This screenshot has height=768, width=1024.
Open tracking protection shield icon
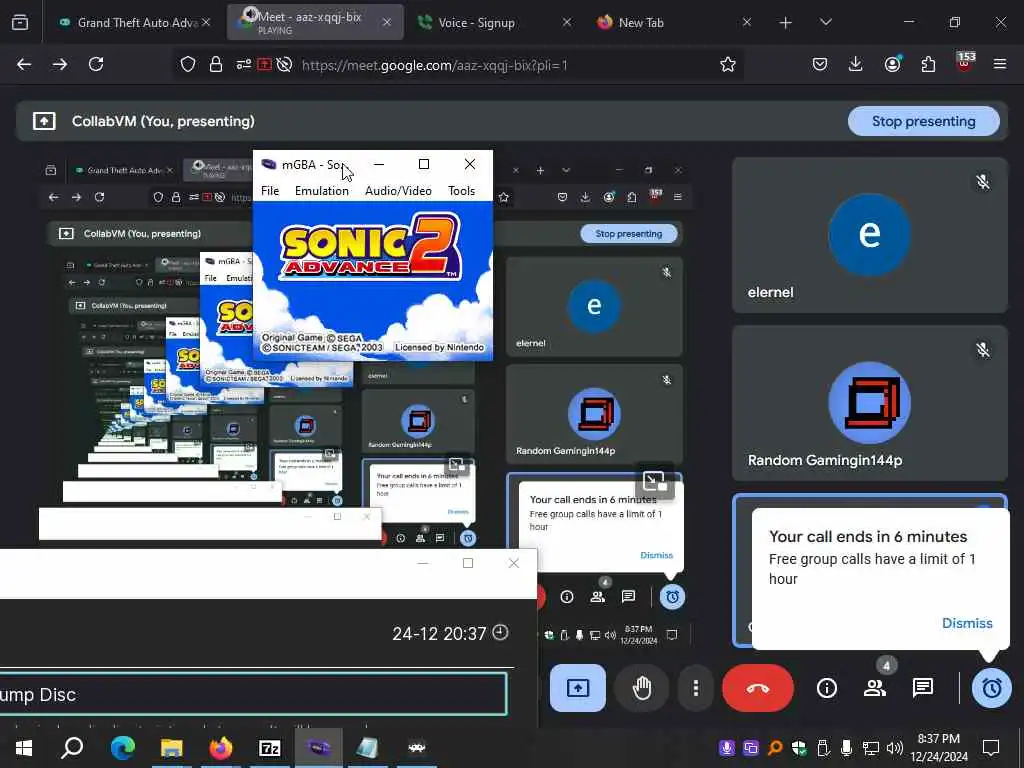tap(188, 65)
